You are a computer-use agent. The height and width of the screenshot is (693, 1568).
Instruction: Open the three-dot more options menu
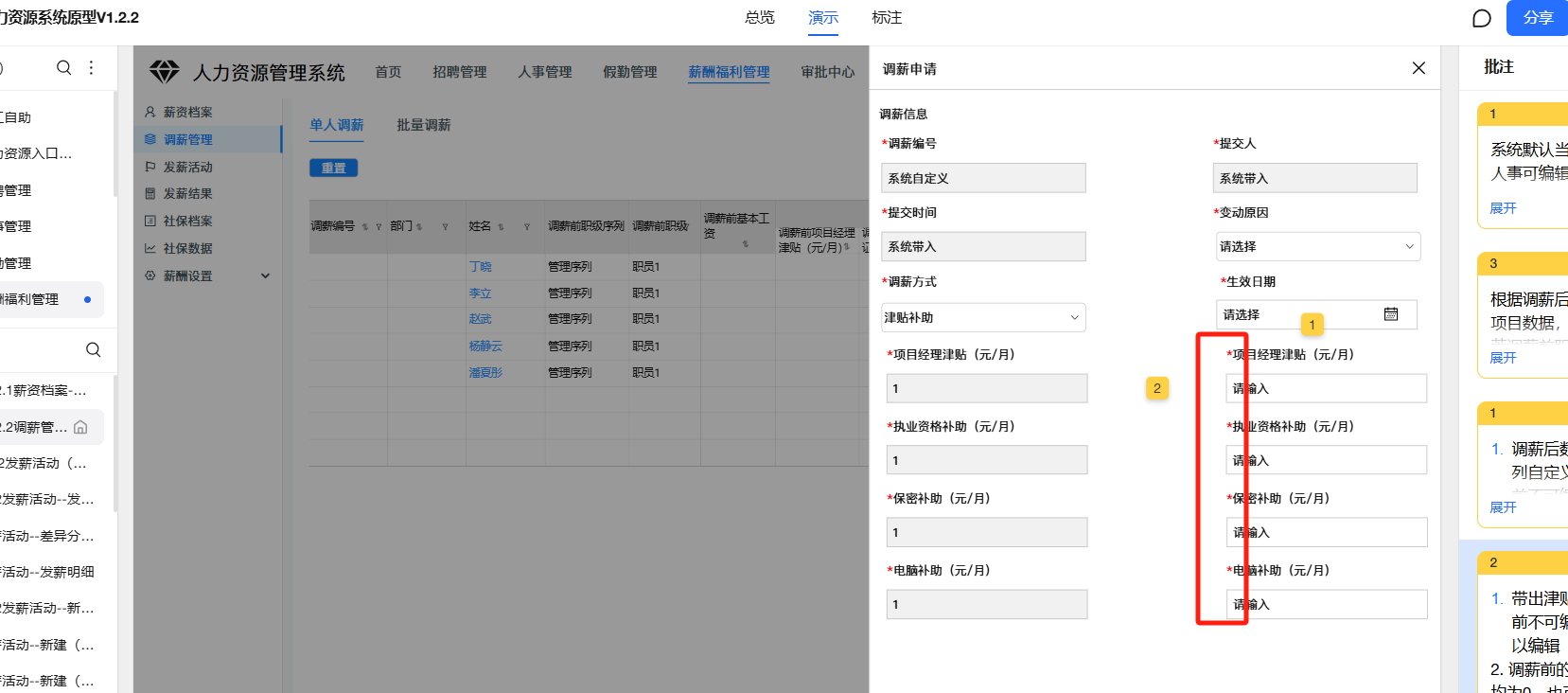pos(91,67)
